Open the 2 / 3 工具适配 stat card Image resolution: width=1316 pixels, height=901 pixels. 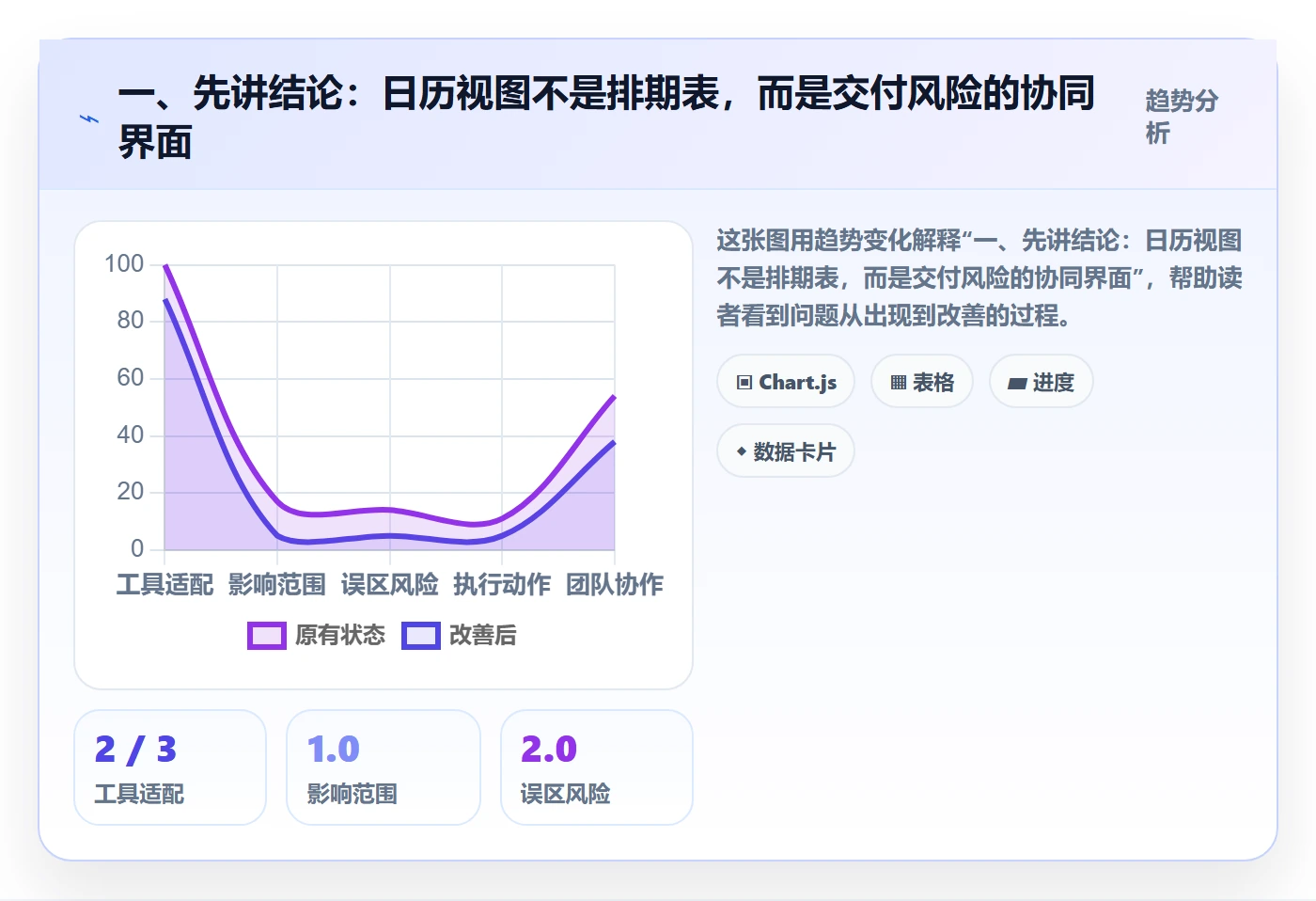coord(170,767)
